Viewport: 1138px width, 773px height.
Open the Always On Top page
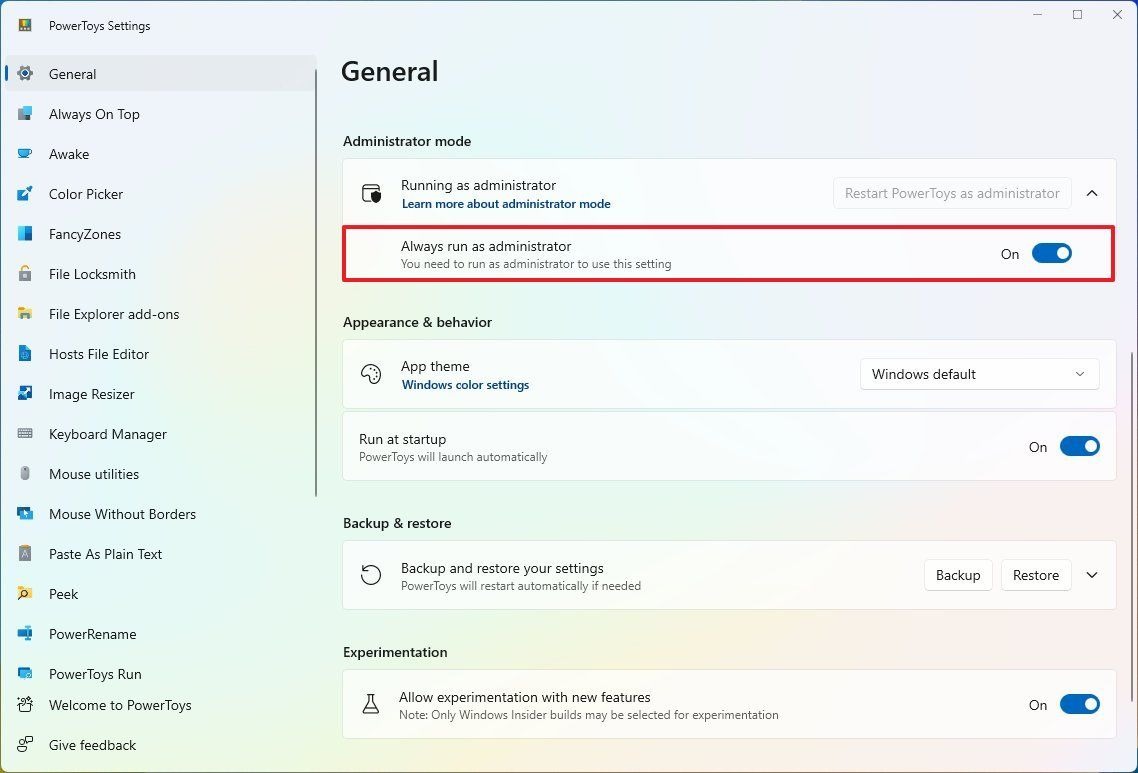pos(160,113)
